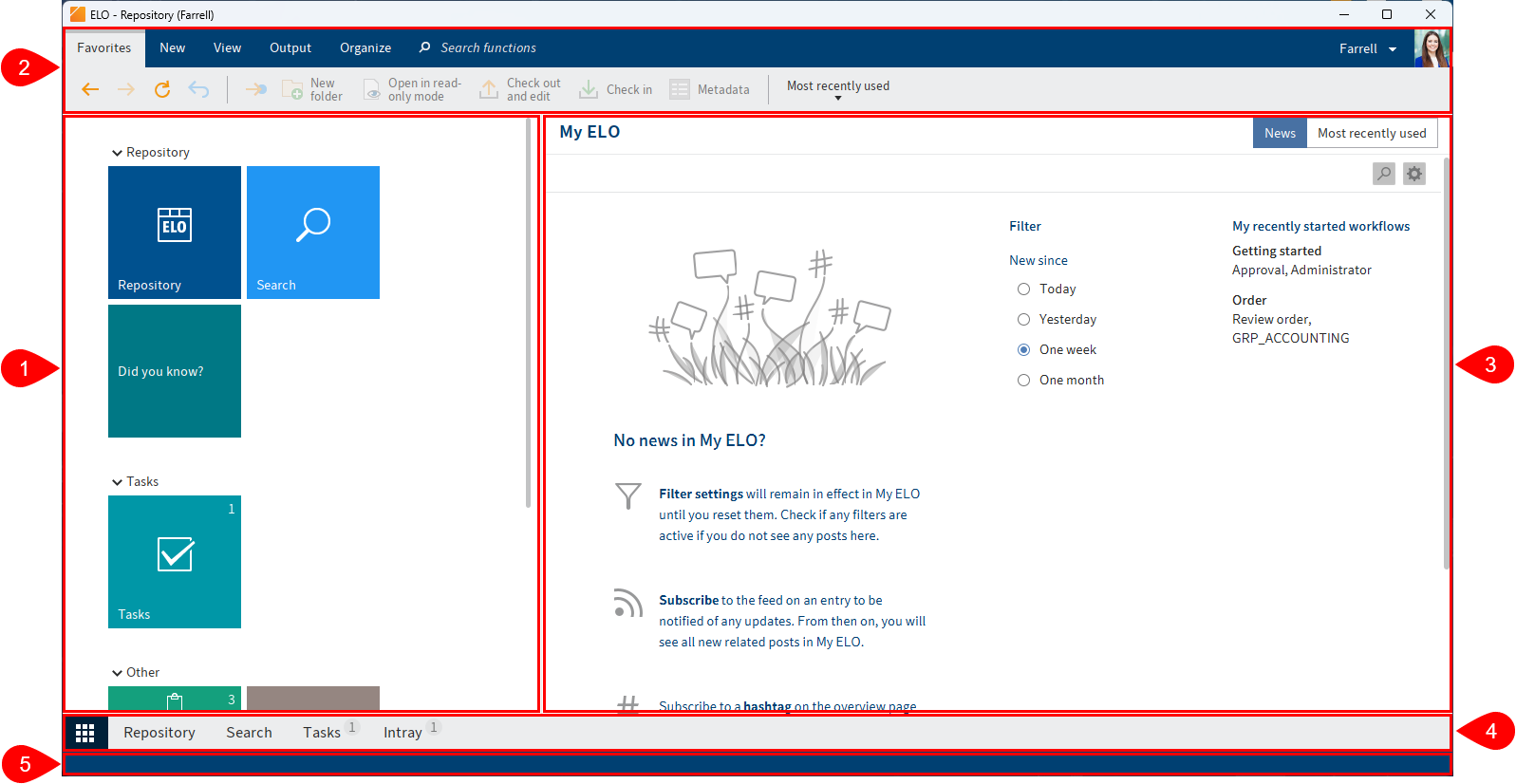Click the funnel filter icon
Screen dimensions: 1516x784
click(x=627, y=496)
